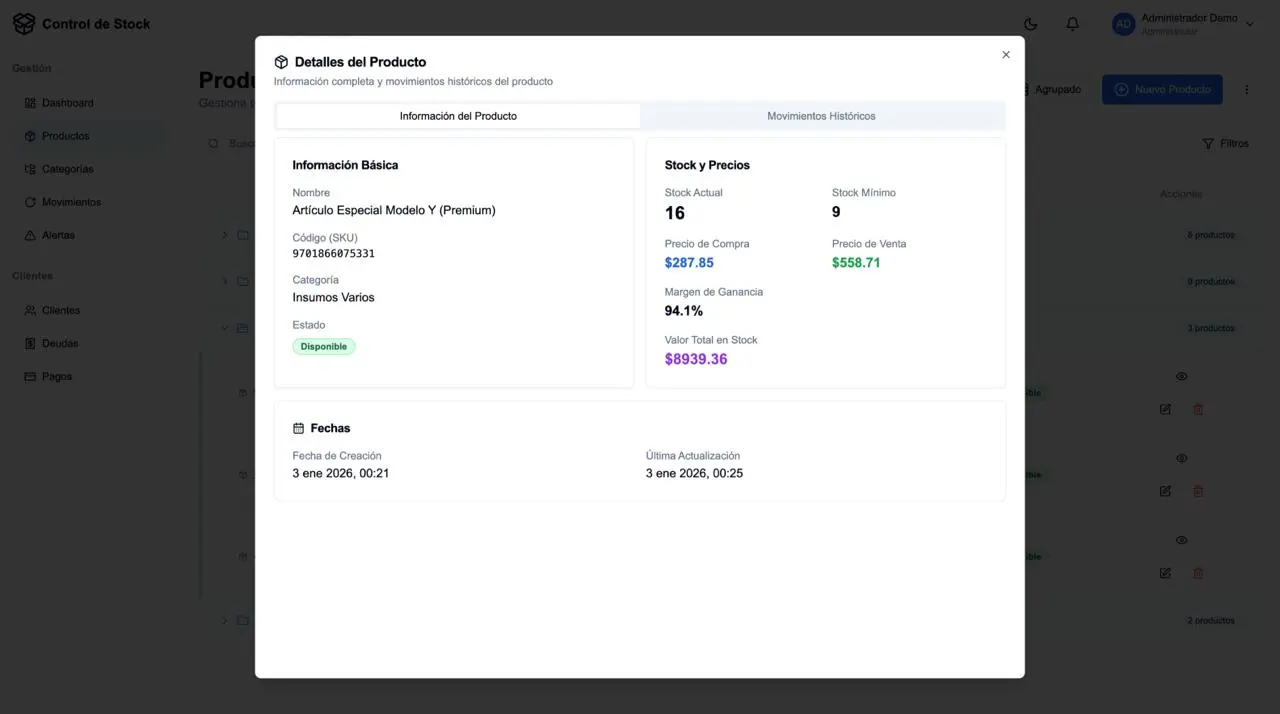Open the Pagos section
This screenshot has height=714, width=1280.
point(56,376)
